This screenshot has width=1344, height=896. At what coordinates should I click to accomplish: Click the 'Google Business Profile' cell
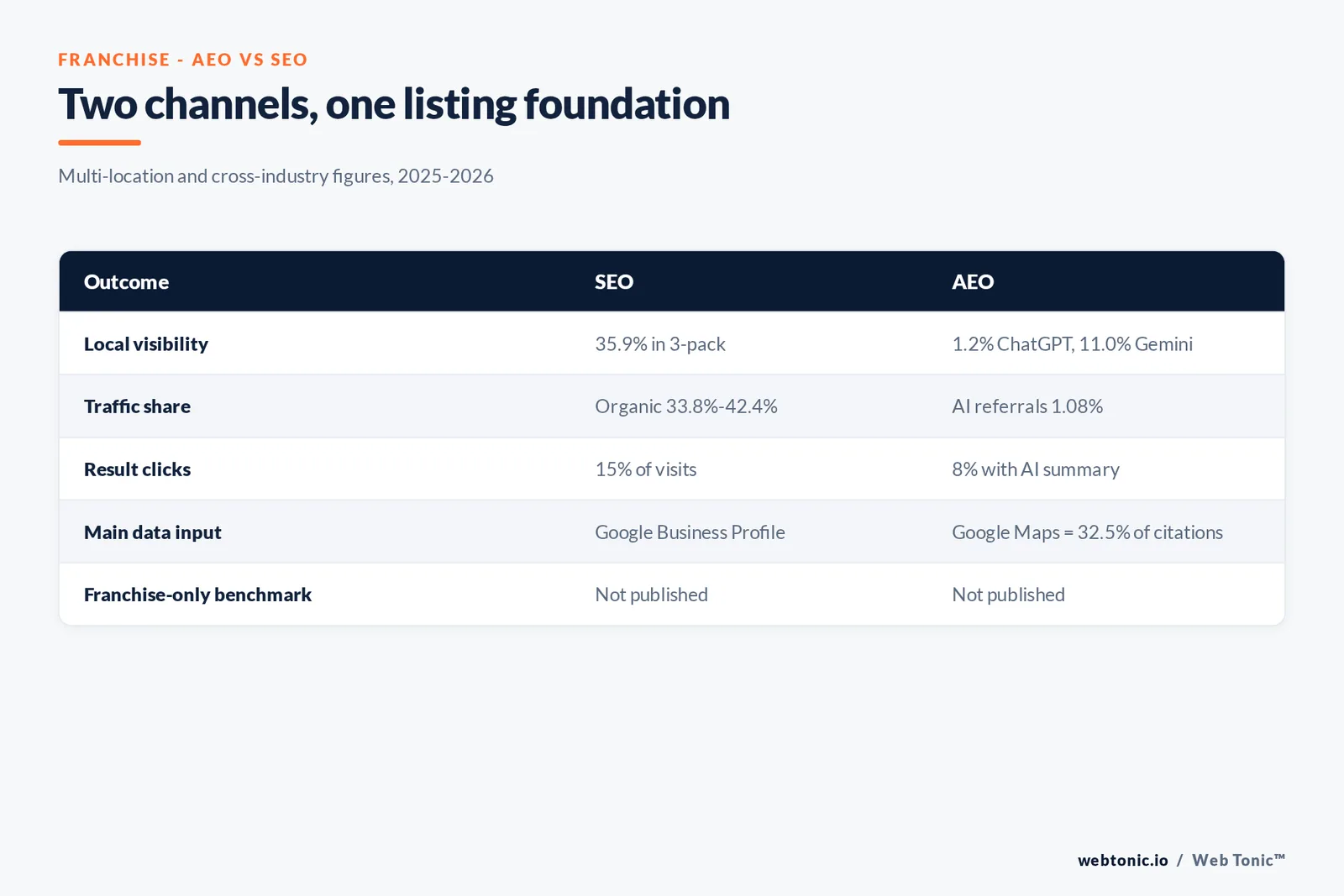(690, 532)
